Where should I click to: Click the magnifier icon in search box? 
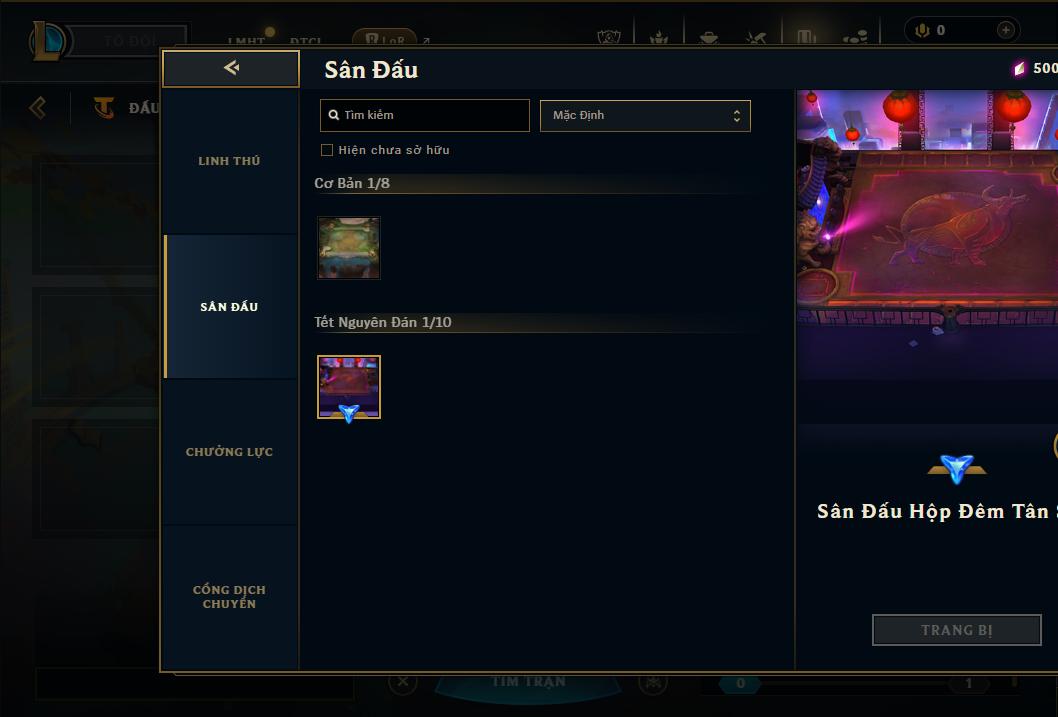tap(333, 115)
